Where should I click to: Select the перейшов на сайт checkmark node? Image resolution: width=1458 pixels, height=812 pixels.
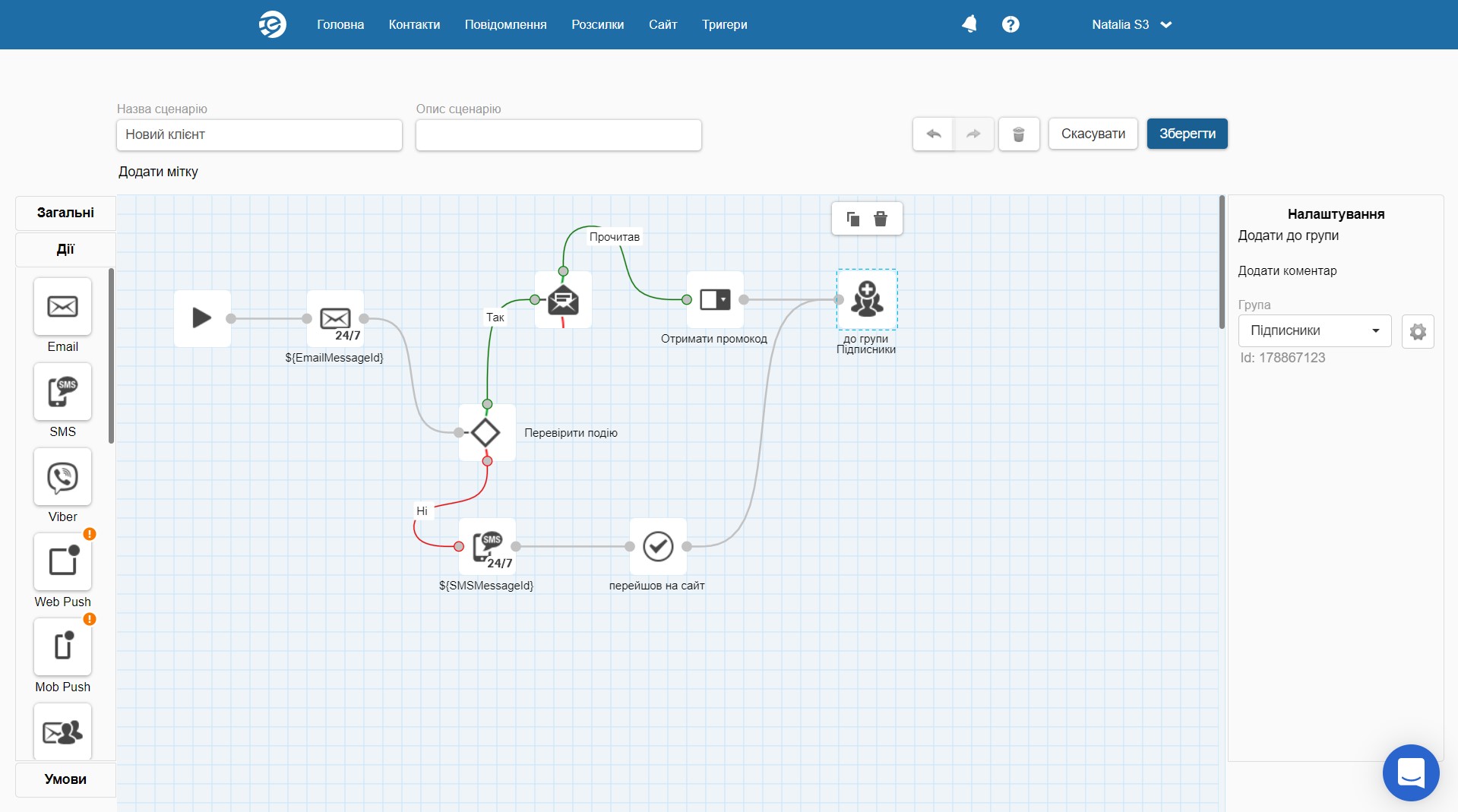coord(658,546)
